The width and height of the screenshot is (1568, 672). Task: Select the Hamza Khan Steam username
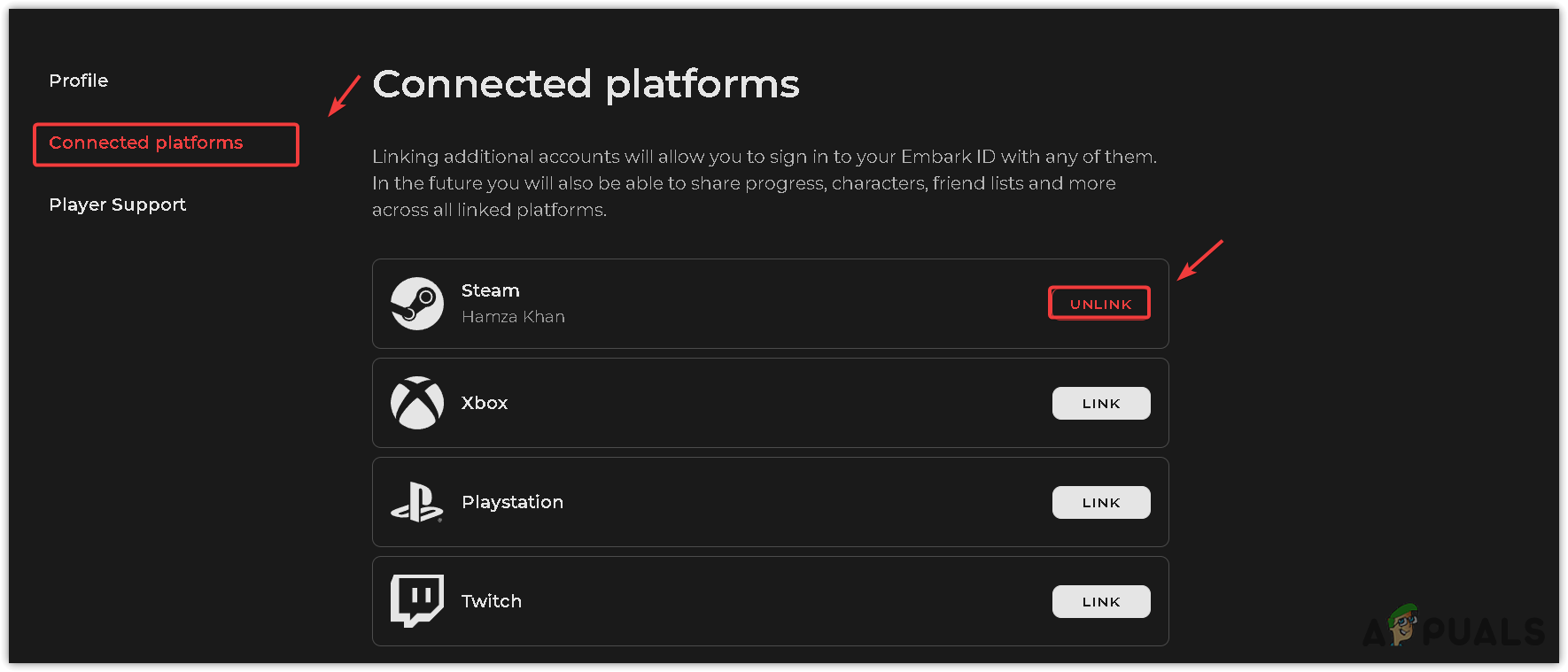513,317
